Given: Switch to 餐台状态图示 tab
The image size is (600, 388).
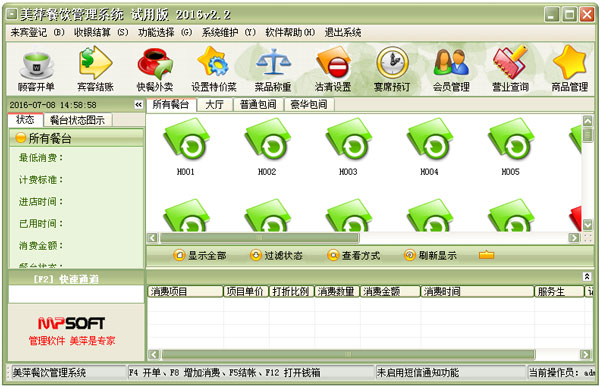Looking at the screenshot, I should point(77,120).
